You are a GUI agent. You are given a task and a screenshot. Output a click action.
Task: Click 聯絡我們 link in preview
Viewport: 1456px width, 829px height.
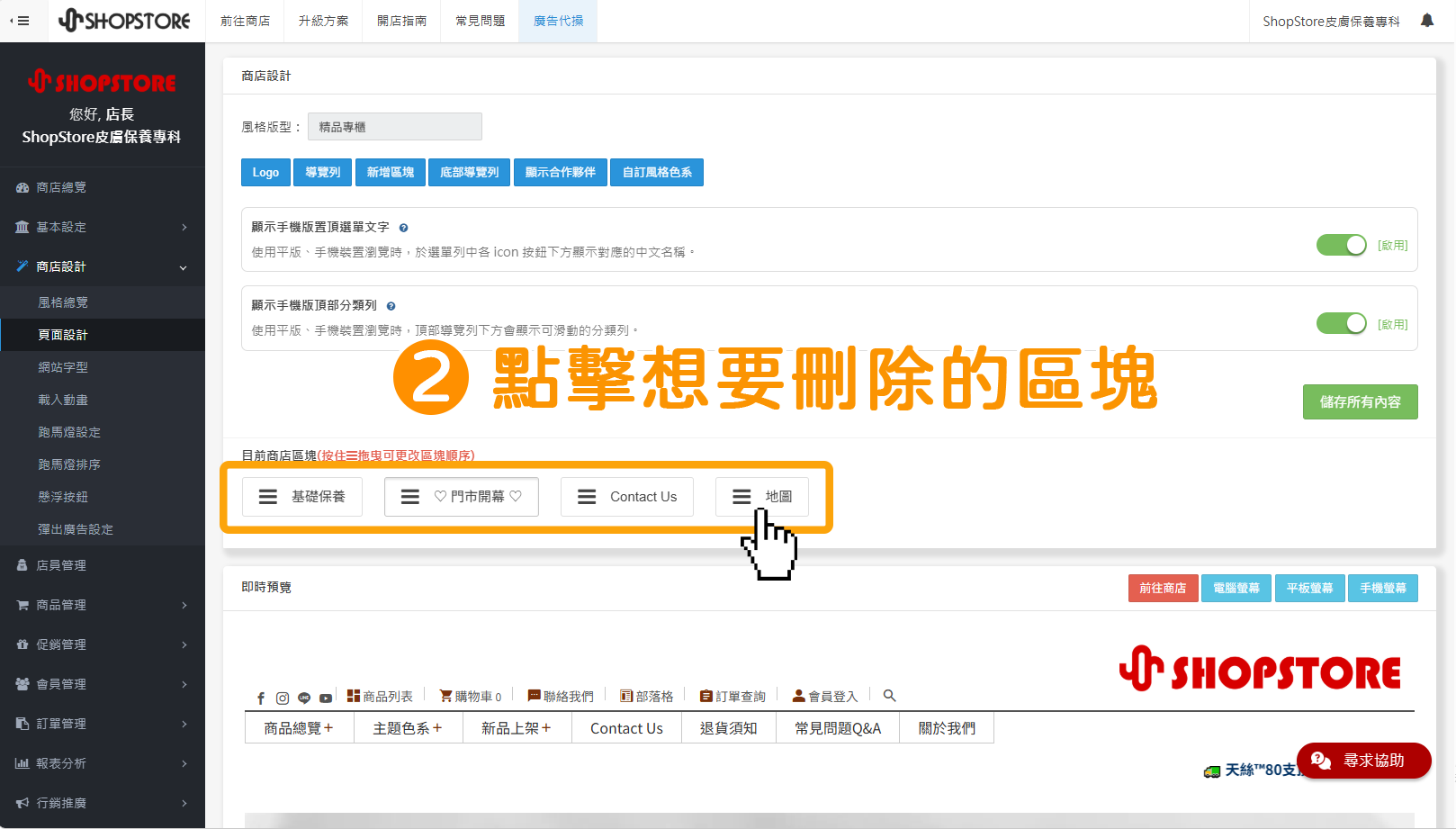pos(561,697)
